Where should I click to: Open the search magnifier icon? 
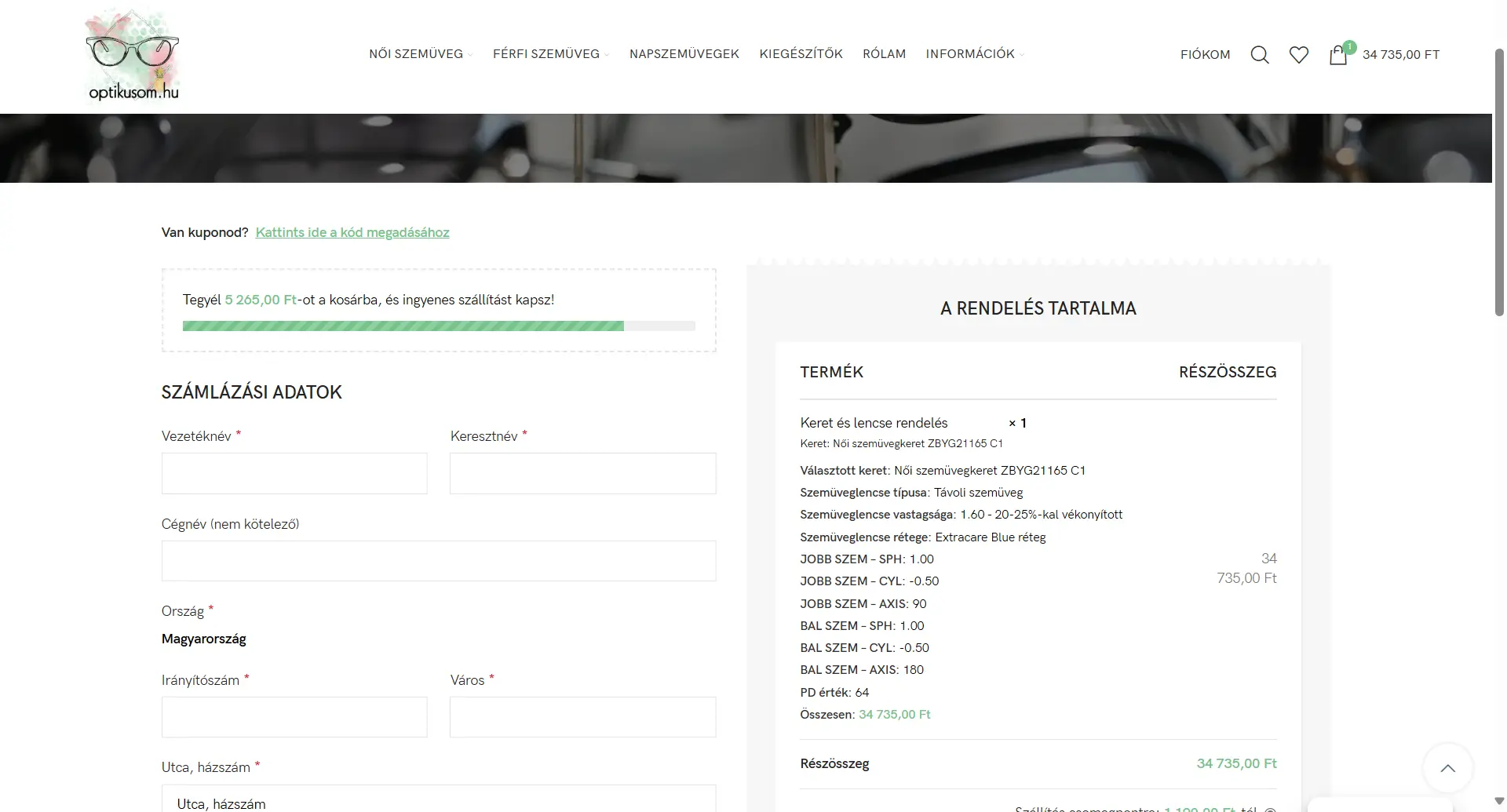tap(1259, 55)
